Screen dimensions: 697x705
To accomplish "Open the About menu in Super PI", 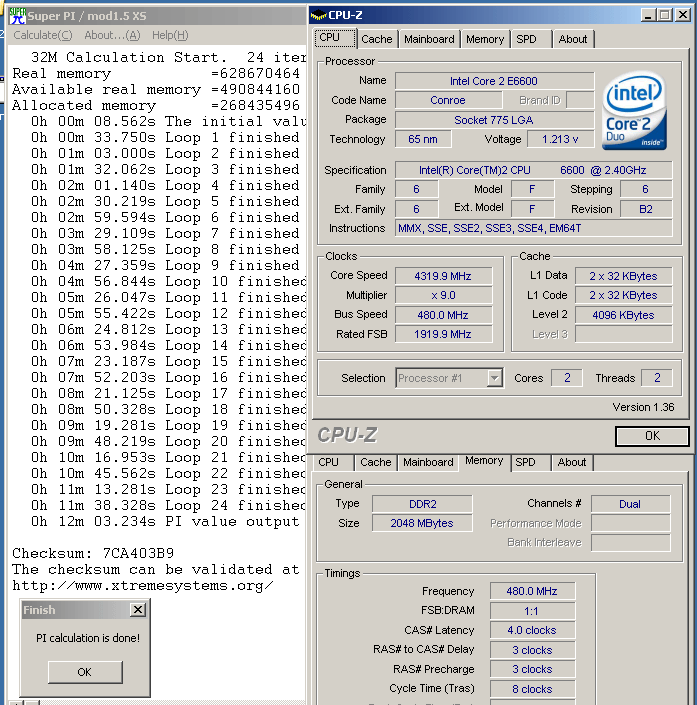I will tap(112, 35).
